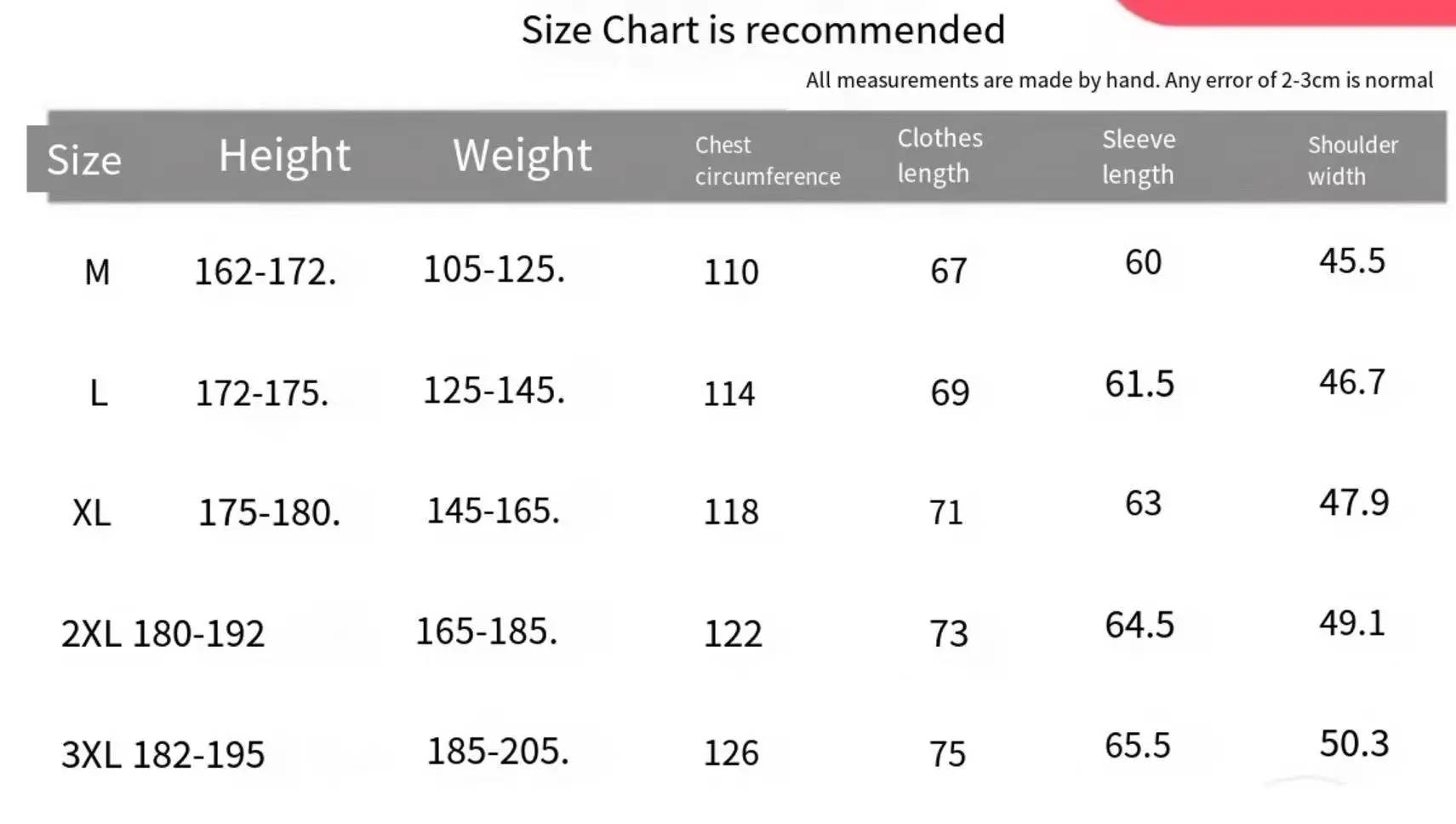This screenshot has height=824, width=1456.
Task: Select the Sleeve length header
Action: (1139, 157)
